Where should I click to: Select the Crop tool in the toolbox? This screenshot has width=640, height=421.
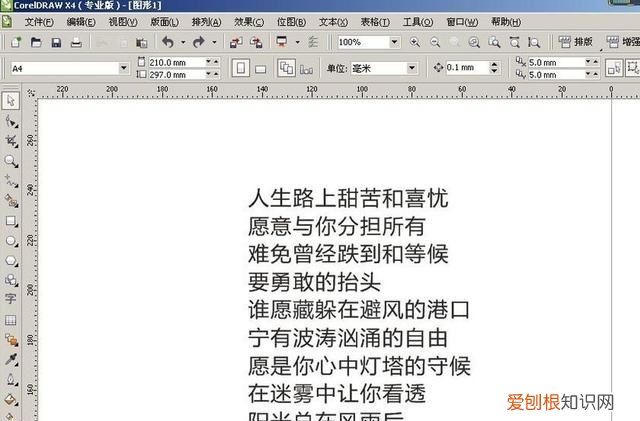click(11, 141)
